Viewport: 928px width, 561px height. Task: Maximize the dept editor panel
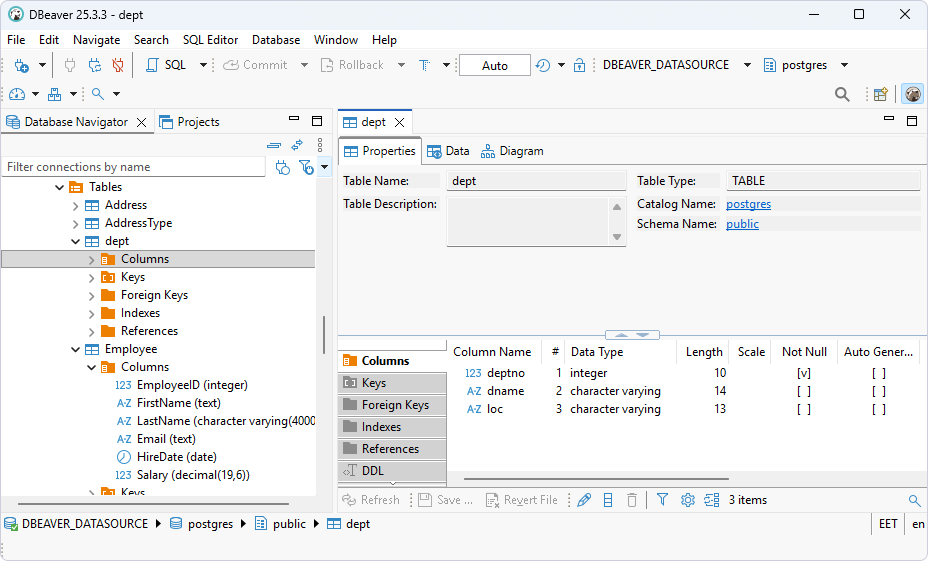[912, 121]
